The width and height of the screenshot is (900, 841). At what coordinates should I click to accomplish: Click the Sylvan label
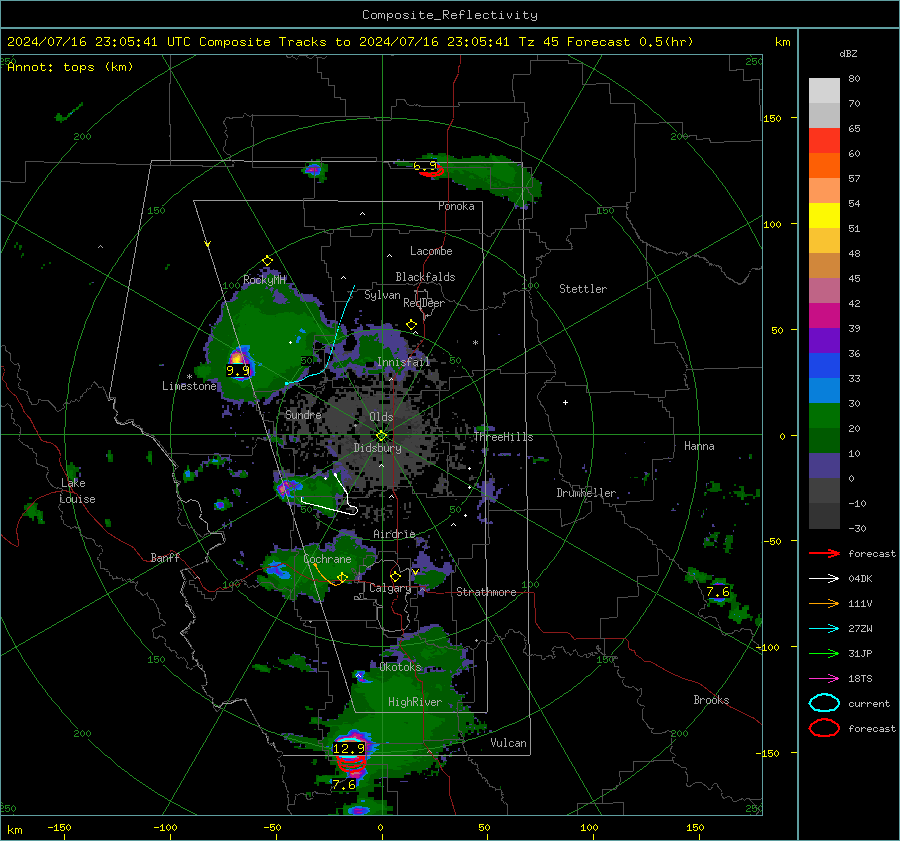(382, 295)
